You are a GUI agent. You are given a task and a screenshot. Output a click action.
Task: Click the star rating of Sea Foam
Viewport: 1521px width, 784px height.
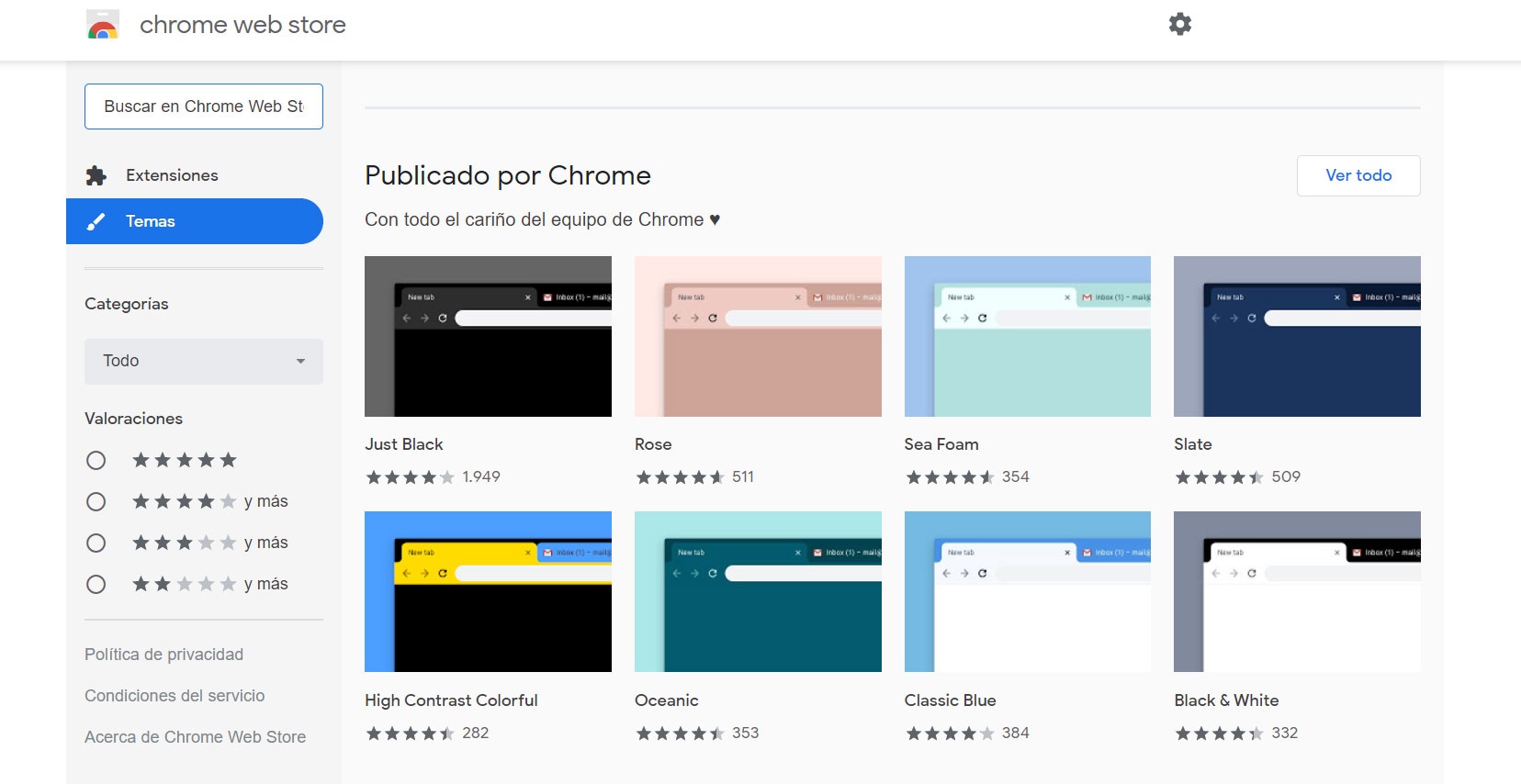click(x=951, y=477)
